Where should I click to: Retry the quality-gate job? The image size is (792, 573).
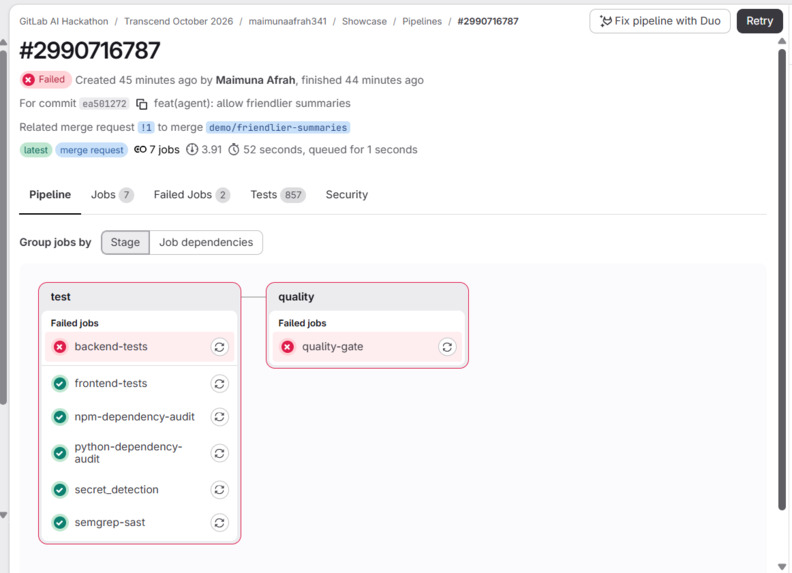447,347
